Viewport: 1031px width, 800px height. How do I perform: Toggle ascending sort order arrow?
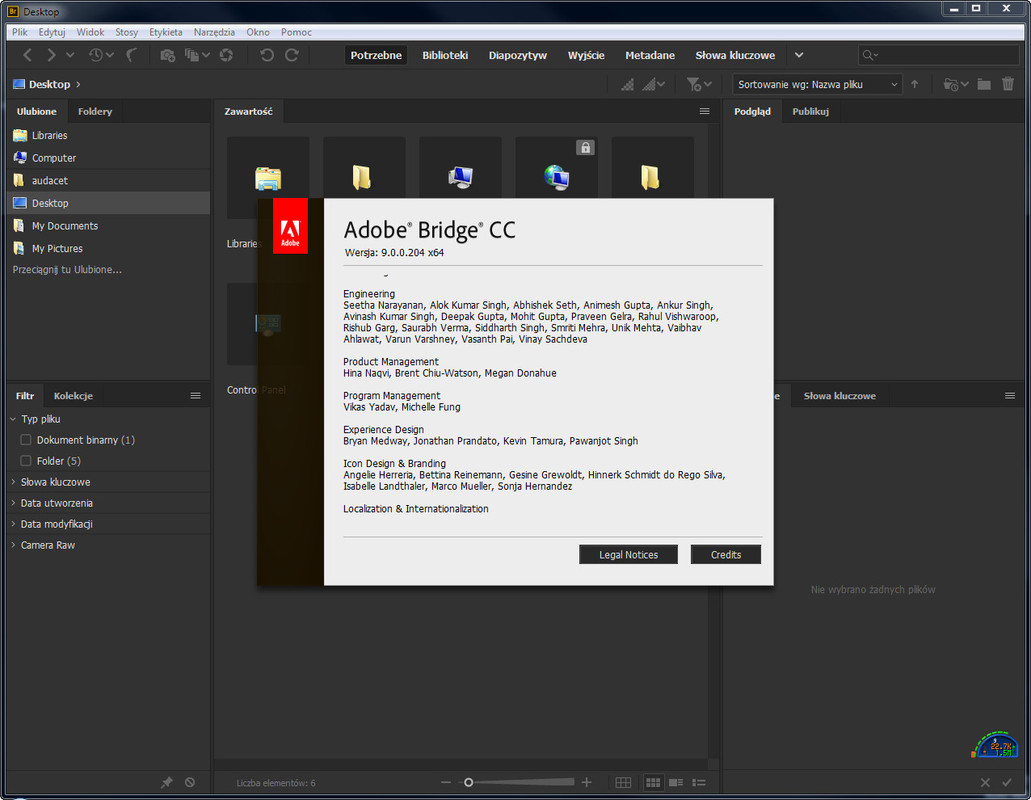pyautogui.click(x=915, y=84)
